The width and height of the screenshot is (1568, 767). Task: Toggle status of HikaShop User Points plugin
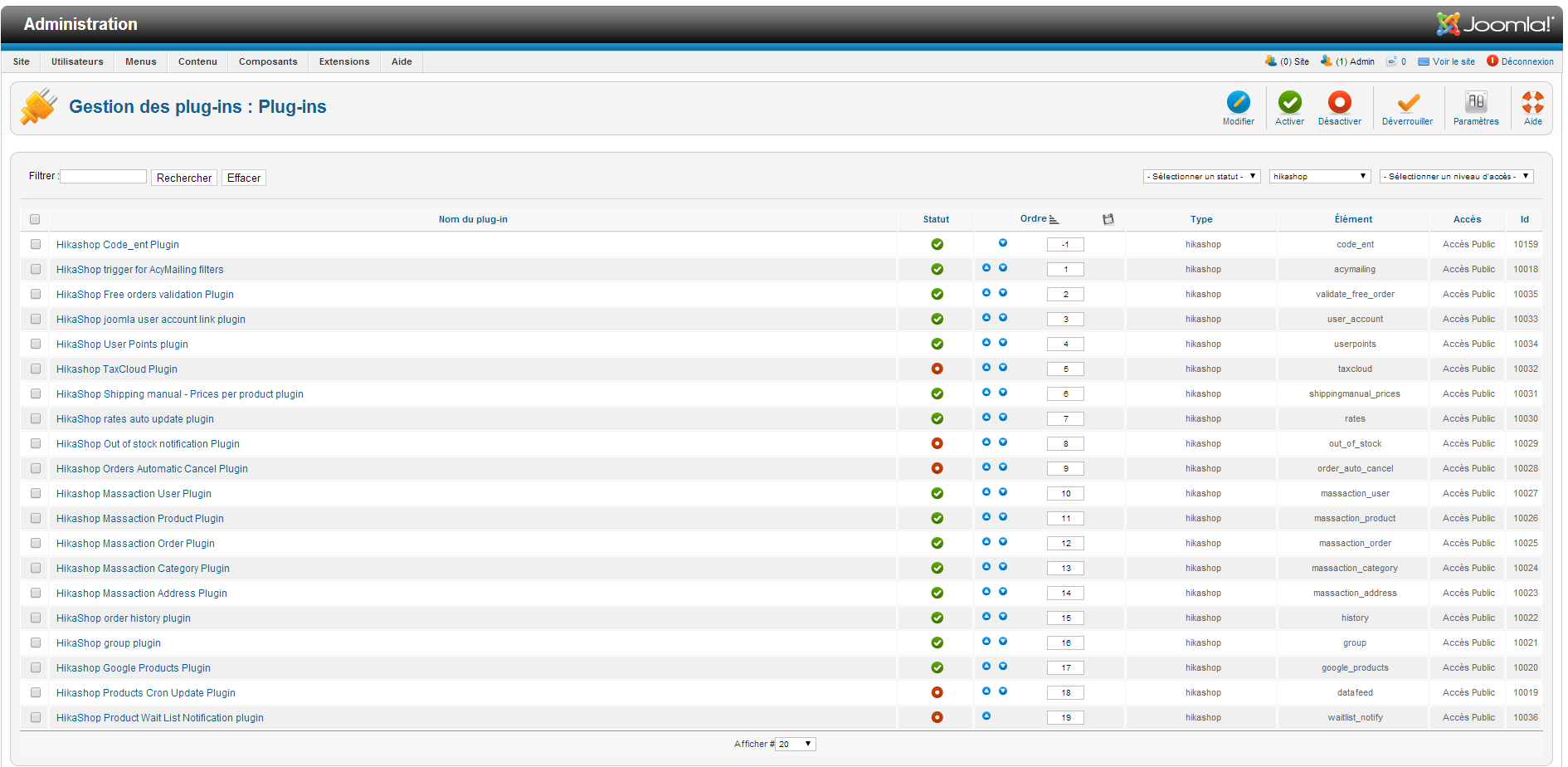937,344
